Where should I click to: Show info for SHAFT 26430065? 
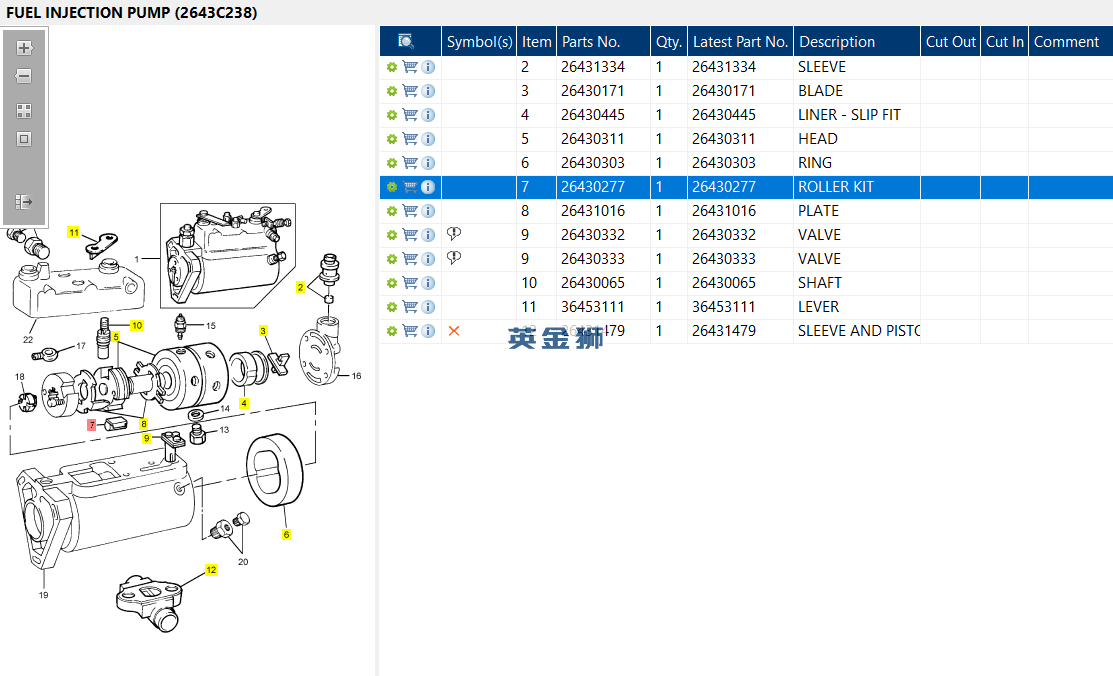point(428,283)
